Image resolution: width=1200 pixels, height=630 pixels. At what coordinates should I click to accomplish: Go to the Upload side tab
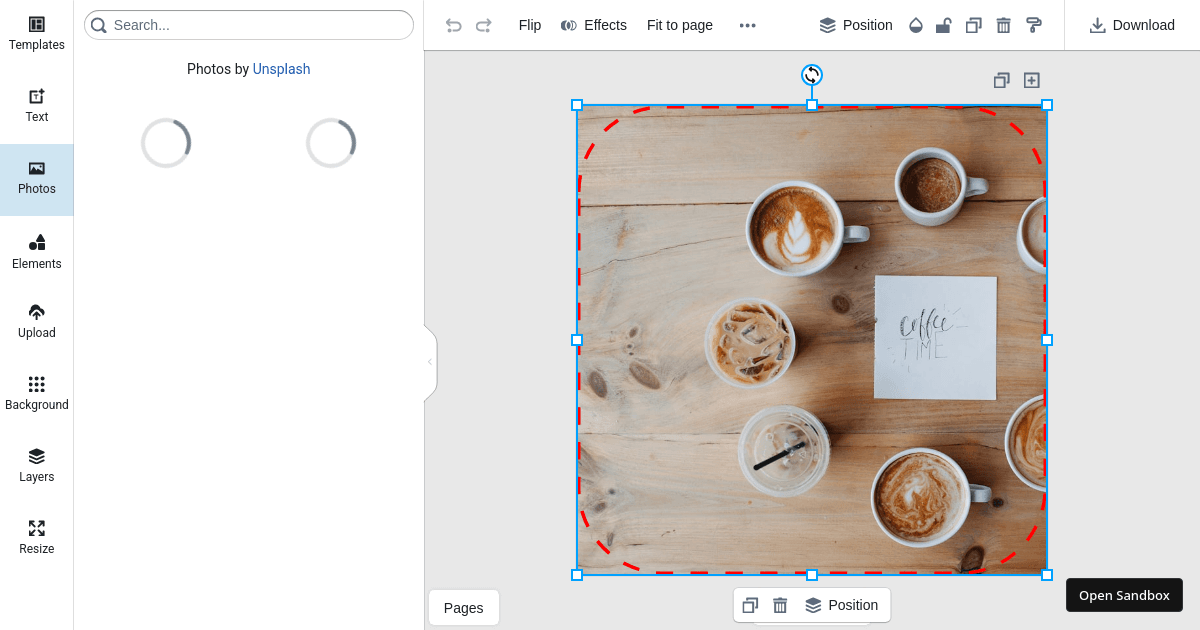point(37,322)
